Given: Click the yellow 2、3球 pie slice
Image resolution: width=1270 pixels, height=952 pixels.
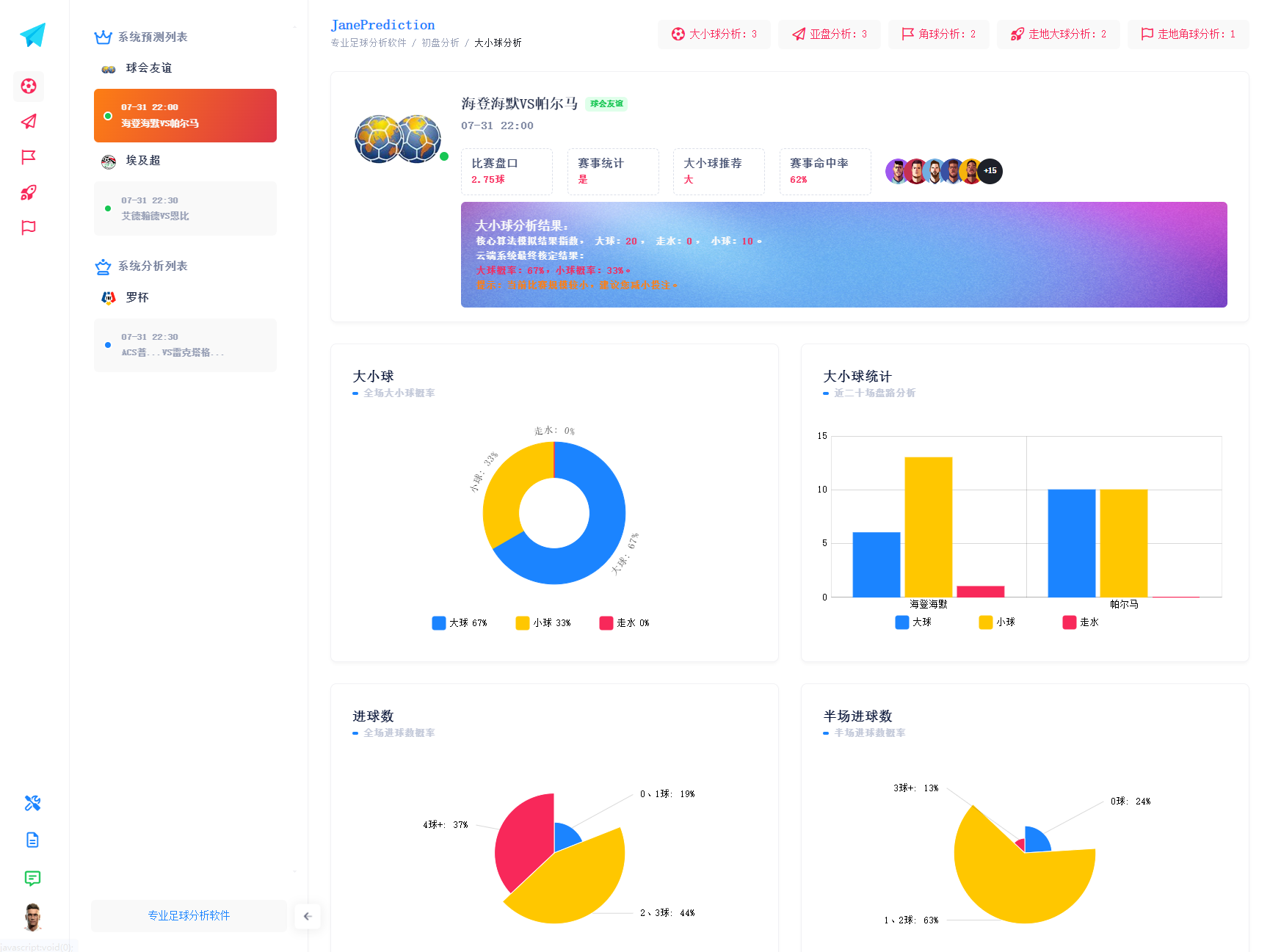Looking at the screenshot, I should (x=576, y=884).
